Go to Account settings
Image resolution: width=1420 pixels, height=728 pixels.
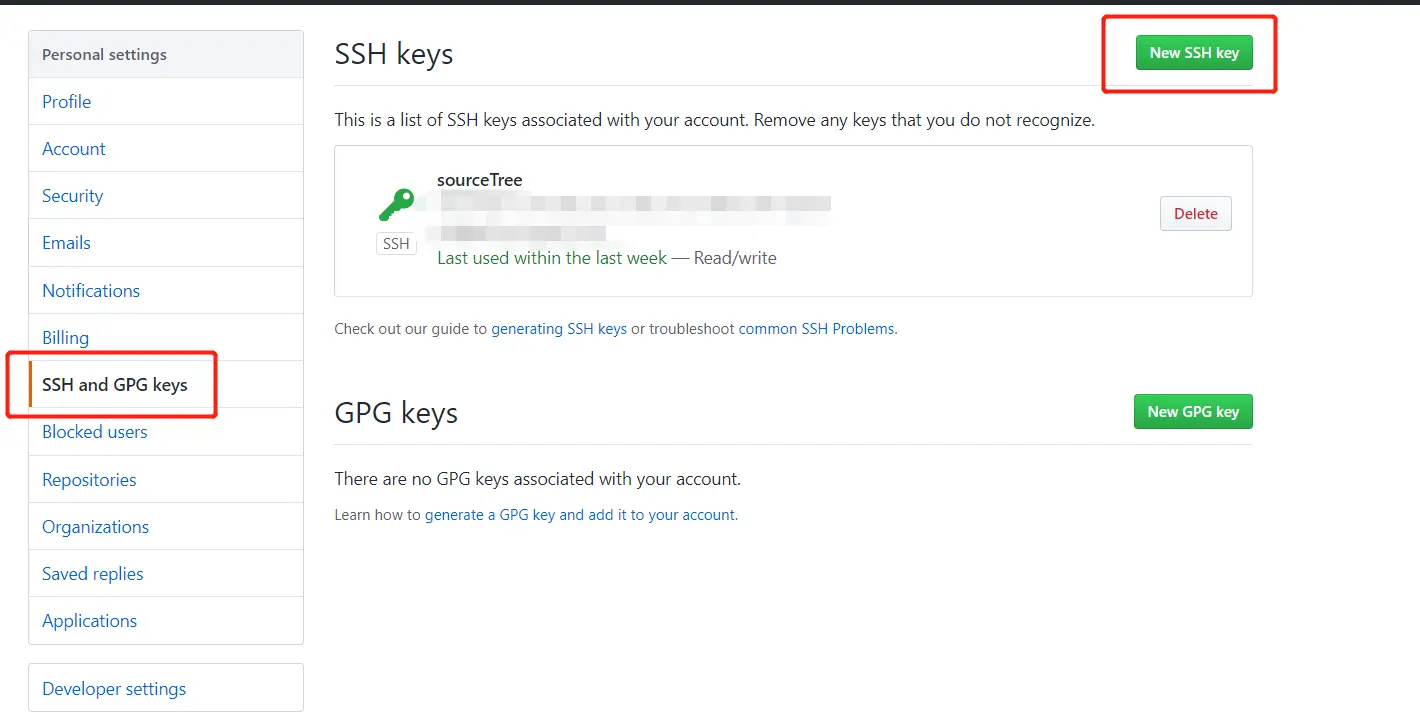point(73,149)
